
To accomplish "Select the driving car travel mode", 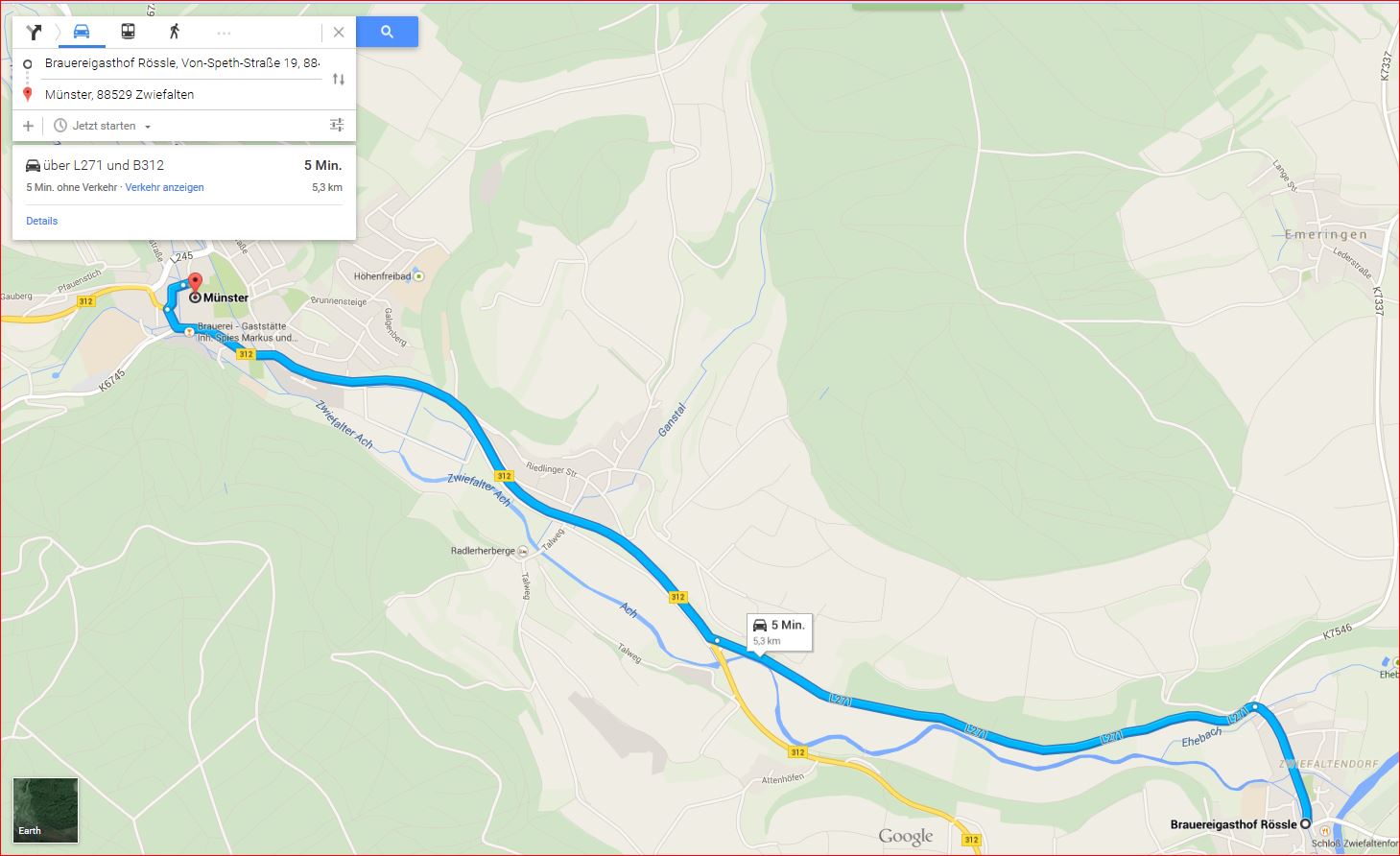I will click(x=82, y=32).
